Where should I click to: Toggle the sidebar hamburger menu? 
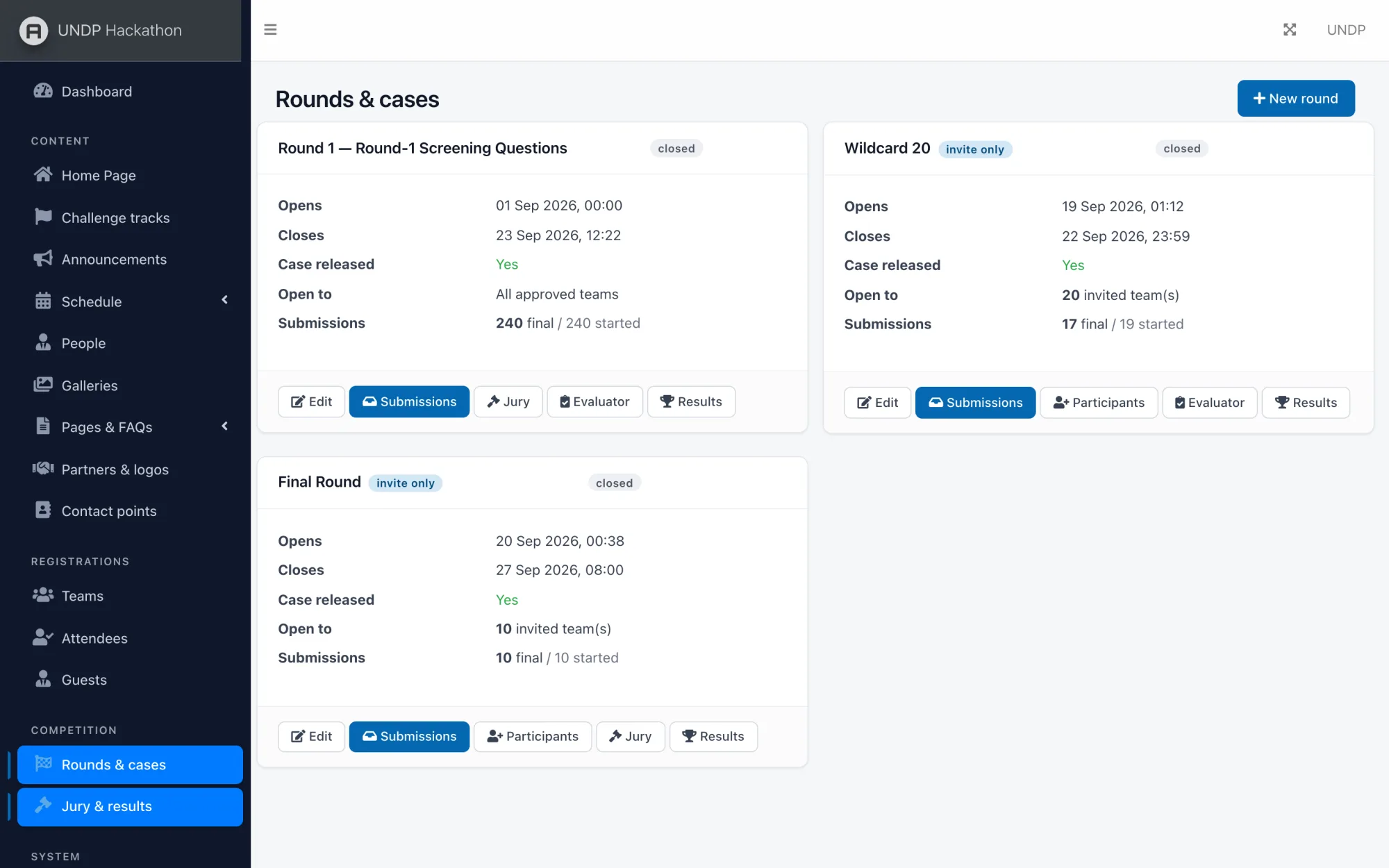point(270,30)
